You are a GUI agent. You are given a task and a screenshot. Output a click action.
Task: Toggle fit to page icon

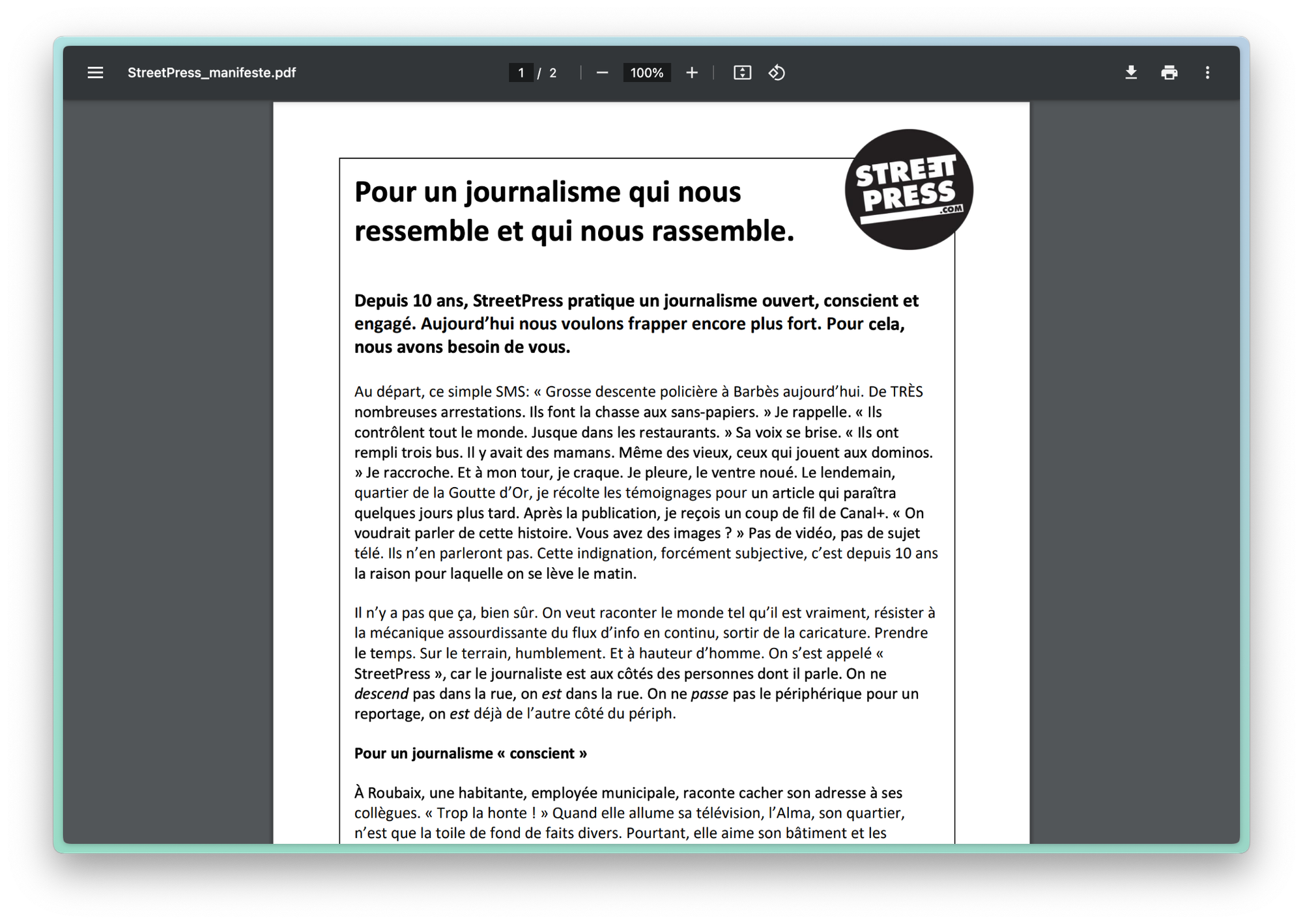[742, 73]
